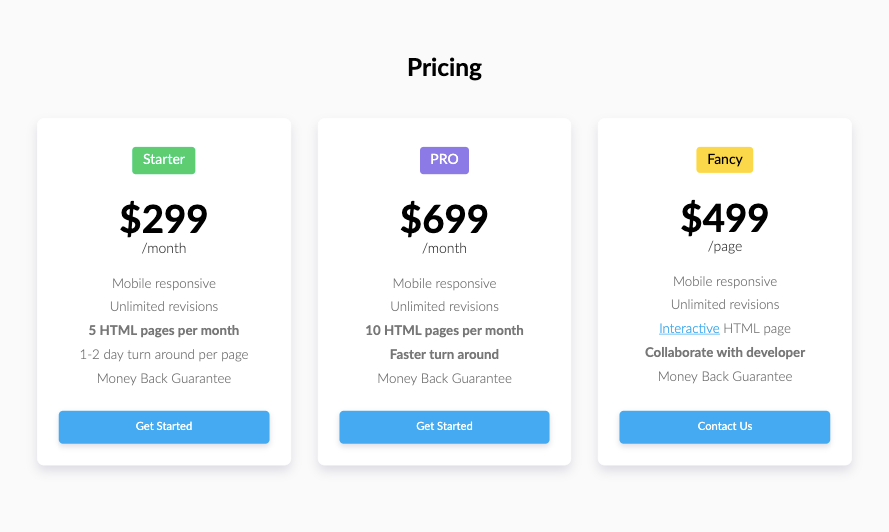Click "Money Back Guarantee" in the PRO card
The height and width of the screenshot is (532, 889).
pyautogui.click(x=444, y=379)
